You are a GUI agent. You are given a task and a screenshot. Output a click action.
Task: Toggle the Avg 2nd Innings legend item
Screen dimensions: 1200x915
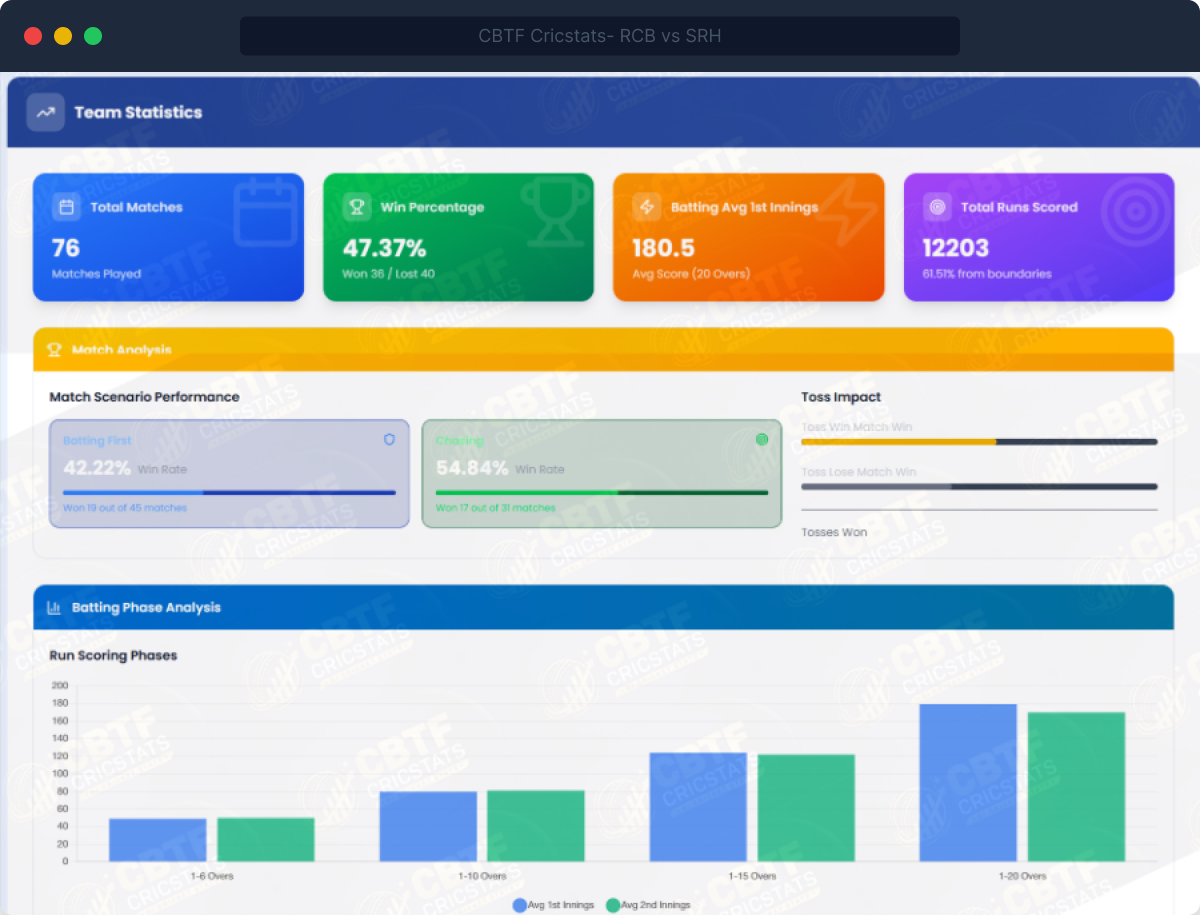(648, 905)
